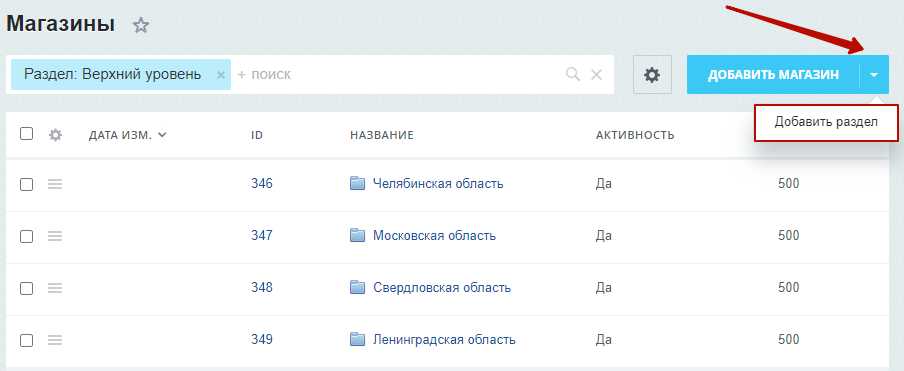Sort by 'Дата изм.' column
Viewport: 904px width, 371px height.
(x=127, y=135)
